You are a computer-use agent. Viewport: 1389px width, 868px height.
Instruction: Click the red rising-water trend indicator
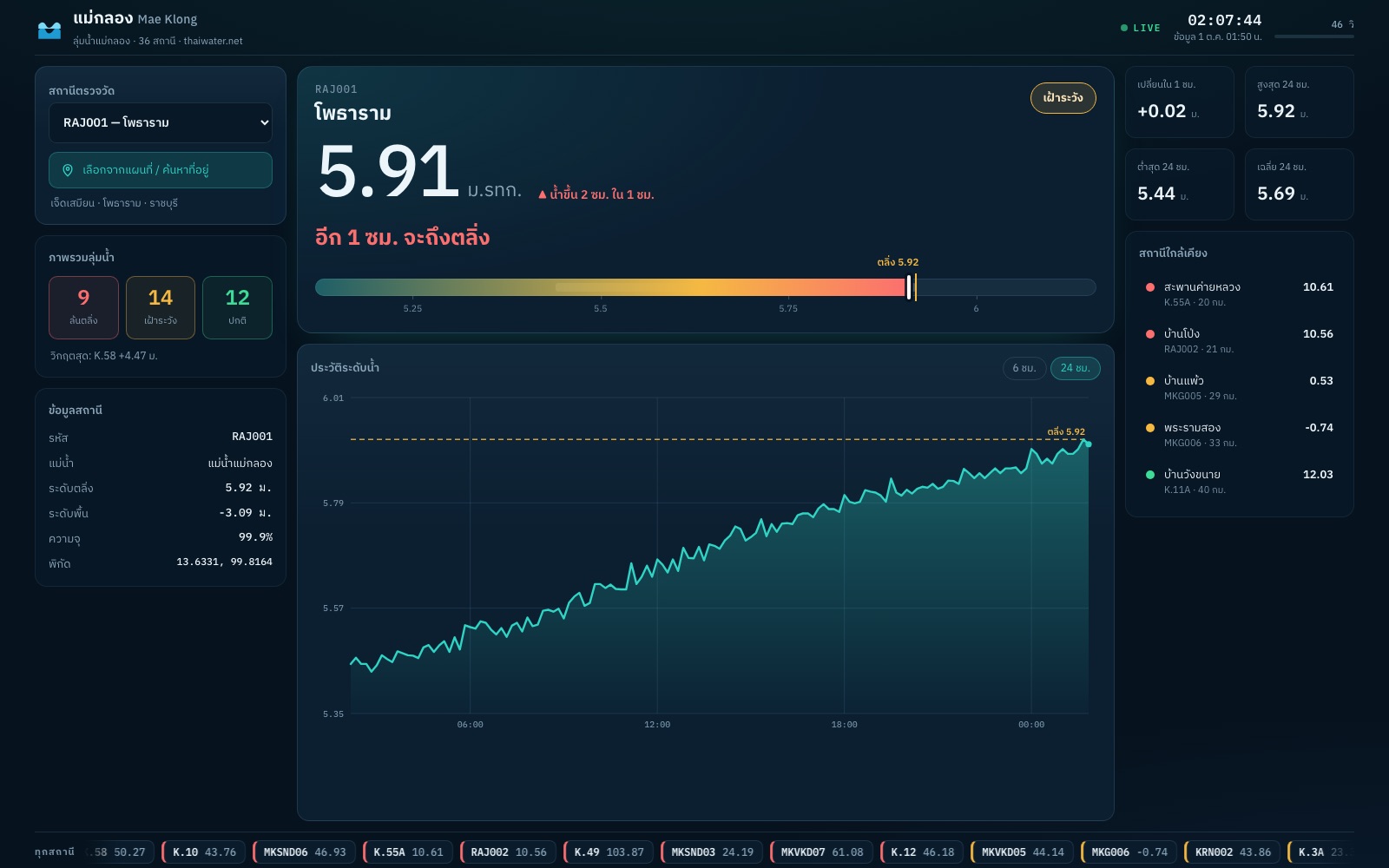point(596,194)
